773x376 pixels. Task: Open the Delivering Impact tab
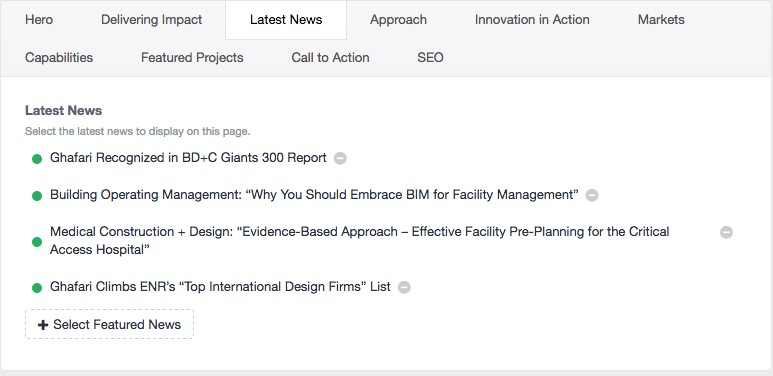[151, 20]
